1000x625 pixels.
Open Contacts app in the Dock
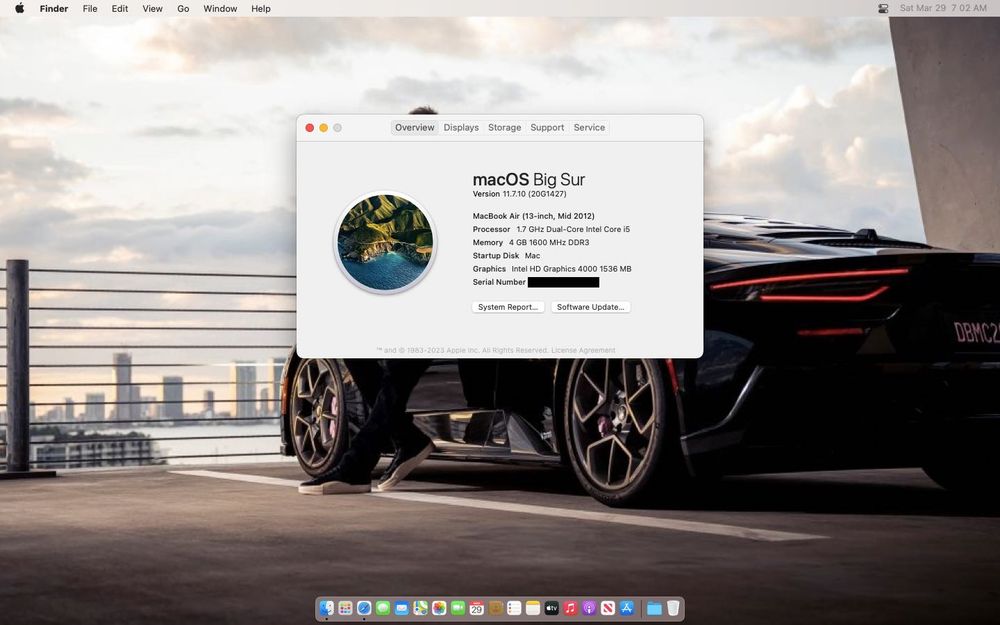pos(496,608)
